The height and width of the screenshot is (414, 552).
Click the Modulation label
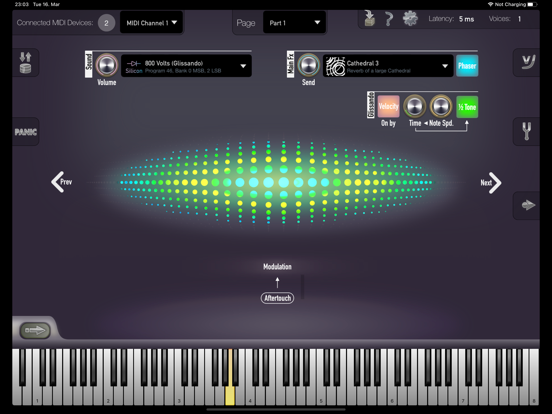click(x=277, y=266)
